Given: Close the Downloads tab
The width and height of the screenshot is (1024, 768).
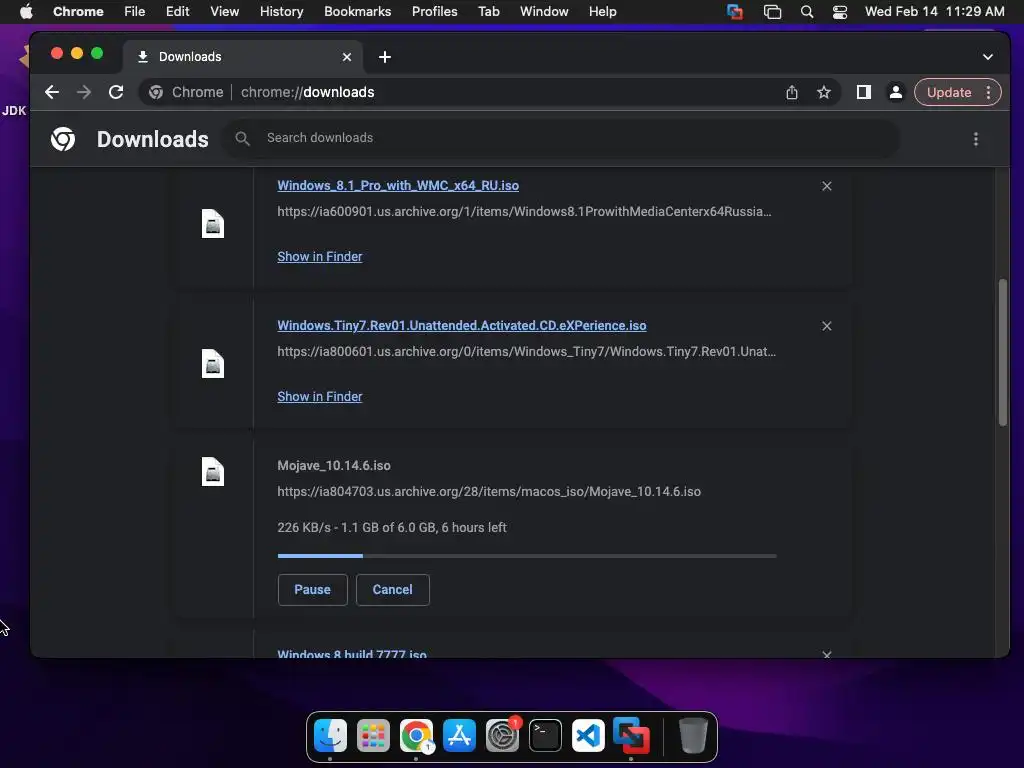Looking at the screenshot, I should click(347, 57).
